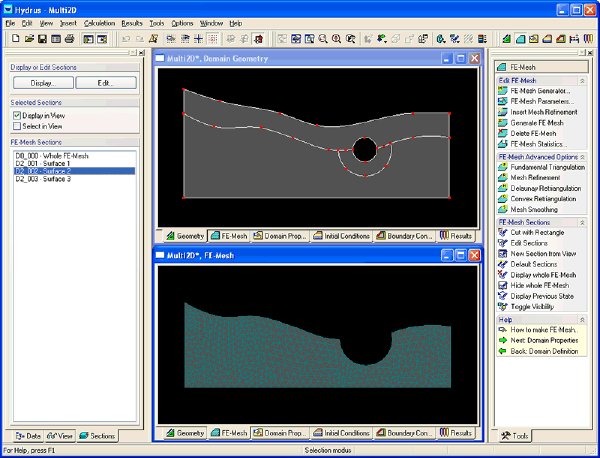
Task: Click the previous zoom magnifier icon
Action: [350, 39]
